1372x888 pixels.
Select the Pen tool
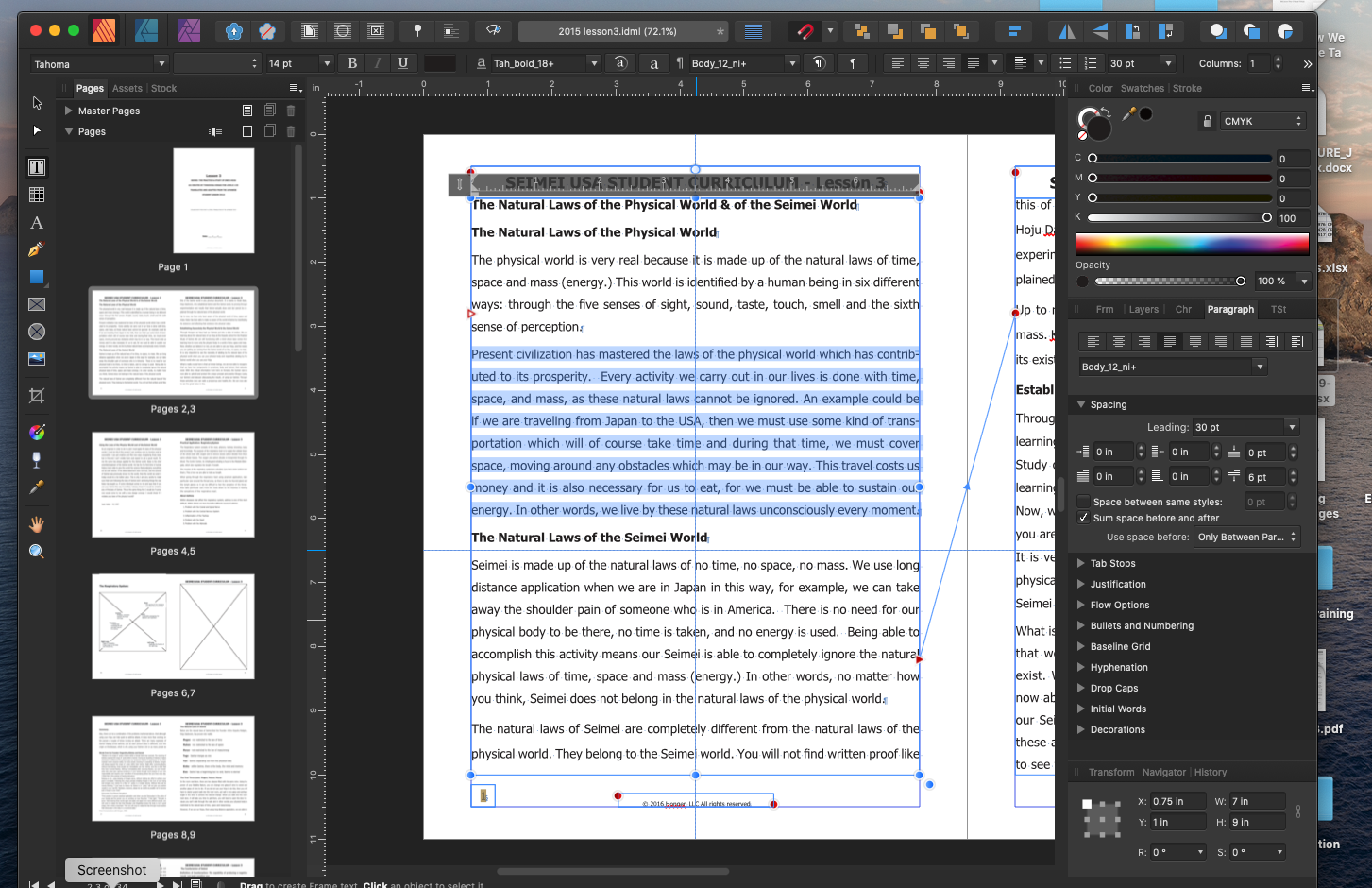pyautogui.click(x=36, y=249)
